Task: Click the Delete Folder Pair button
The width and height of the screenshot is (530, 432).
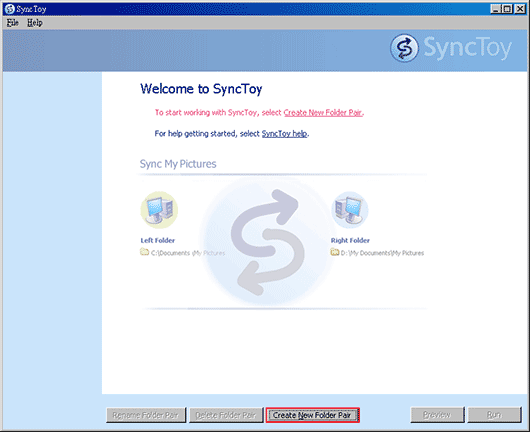Action: pyautogui.click(x=226, y=415)
